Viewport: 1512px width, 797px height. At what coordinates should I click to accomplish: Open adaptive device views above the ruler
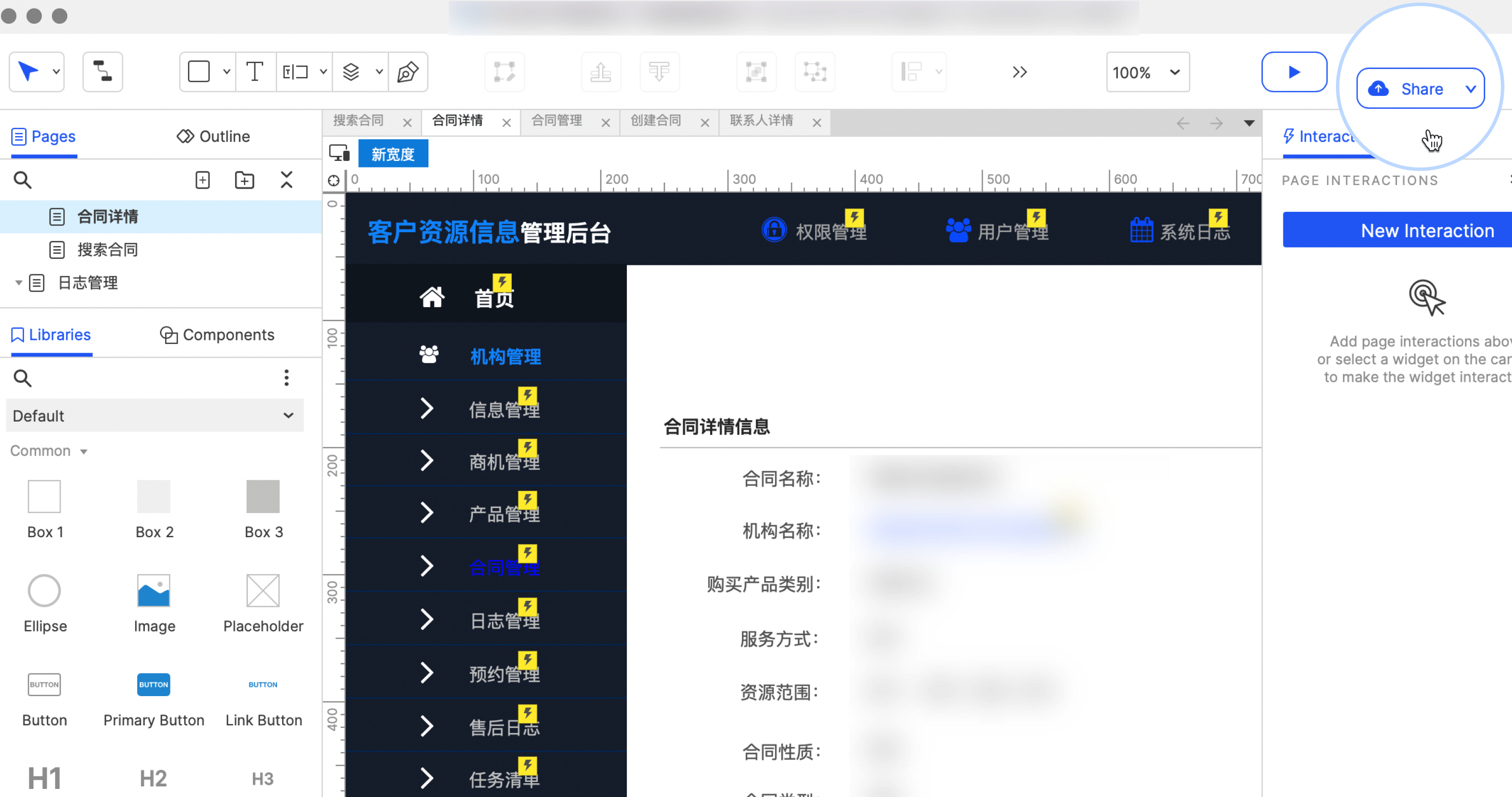[x=339, y=153]
